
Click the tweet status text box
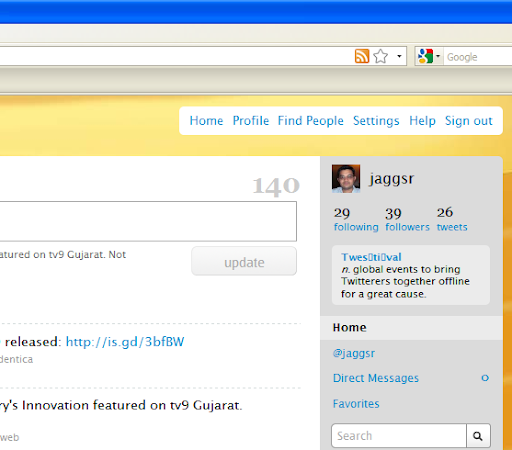(x=148, y=221)
